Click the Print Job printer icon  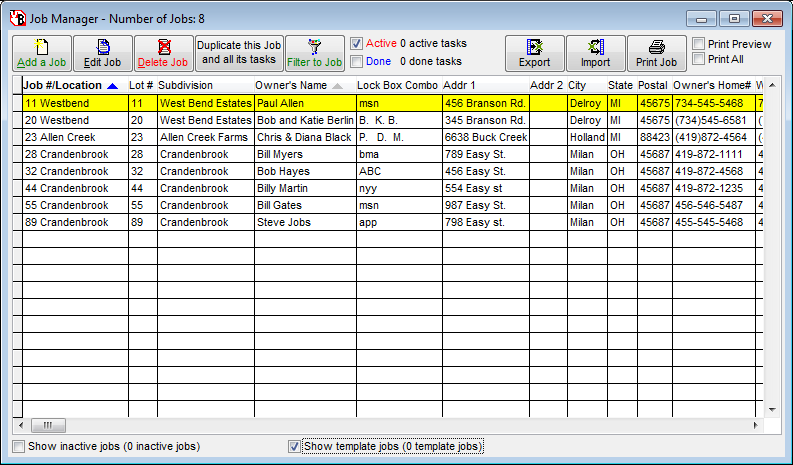coord(656,53)
